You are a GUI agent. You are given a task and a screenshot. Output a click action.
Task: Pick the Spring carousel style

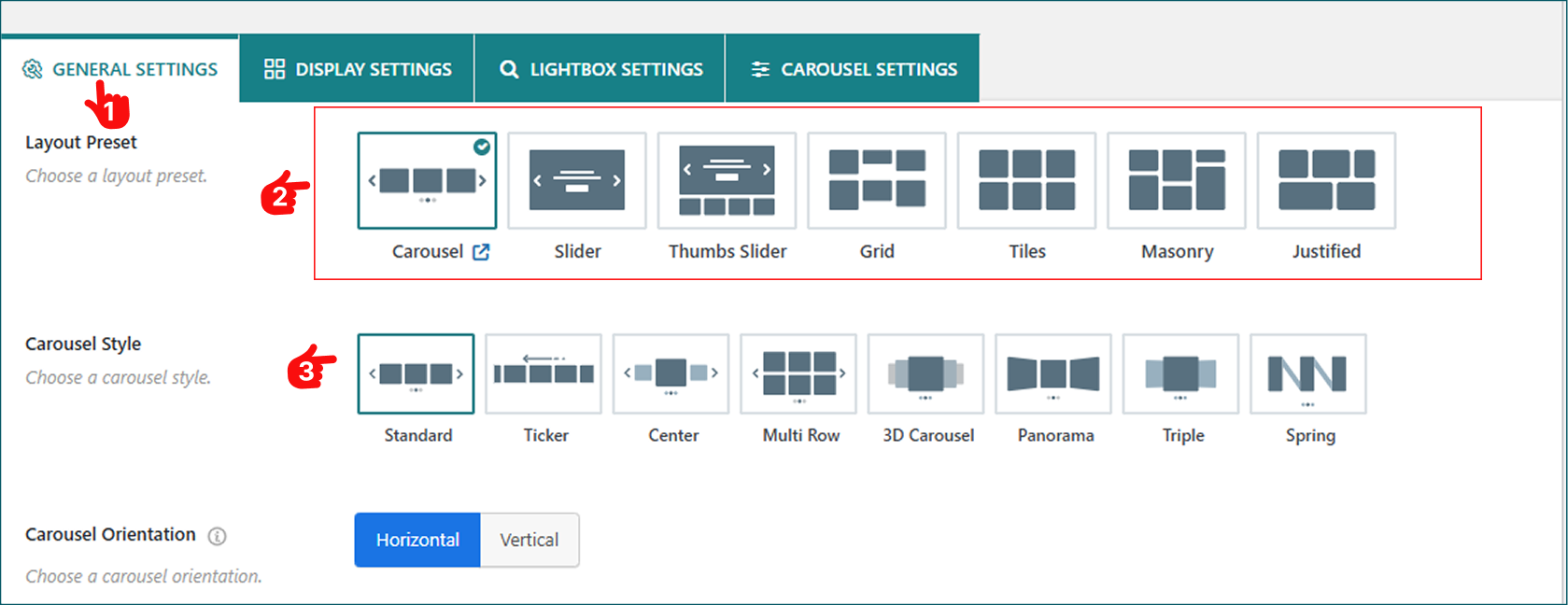click(1307, 374)
